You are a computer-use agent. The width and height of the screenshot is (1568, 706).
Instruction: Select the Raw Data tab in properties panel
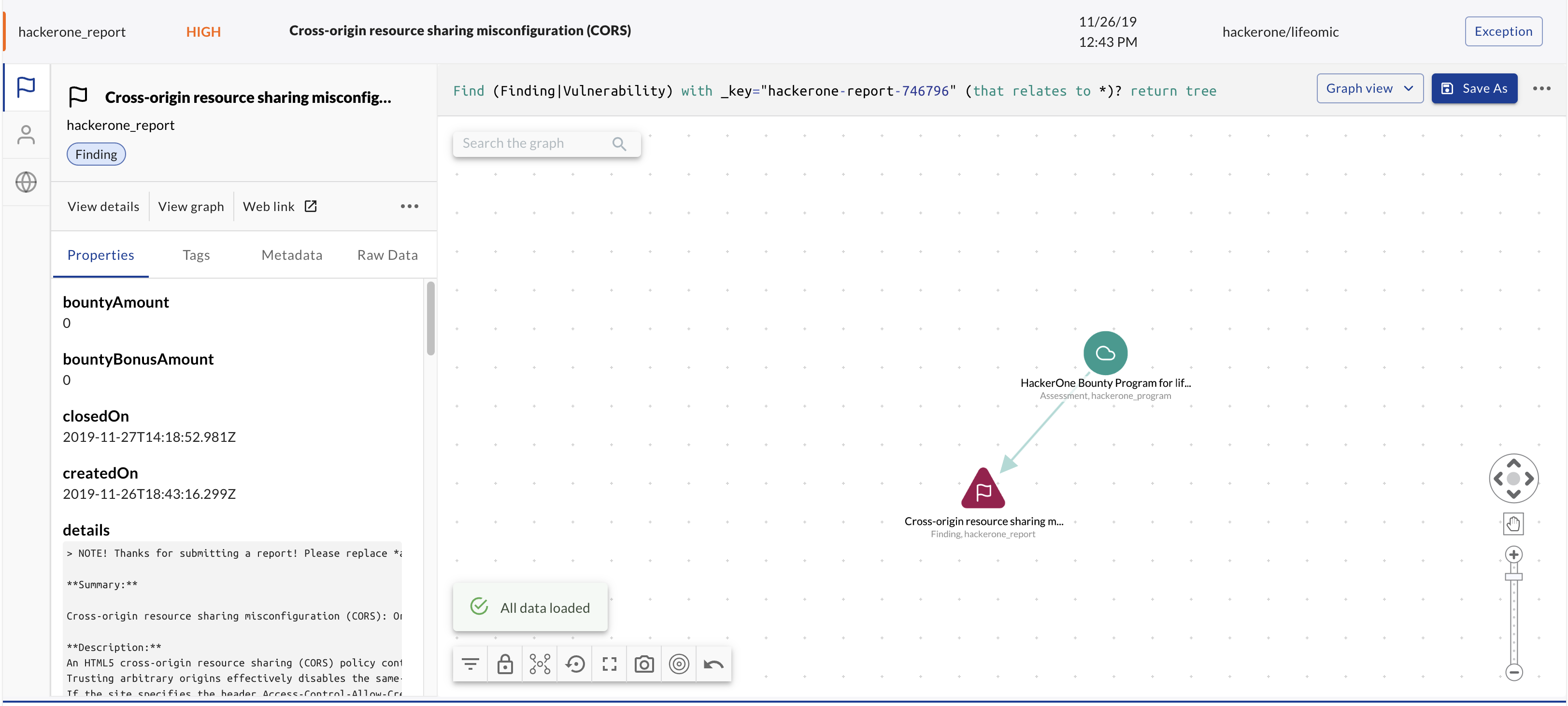click(387, 254)
